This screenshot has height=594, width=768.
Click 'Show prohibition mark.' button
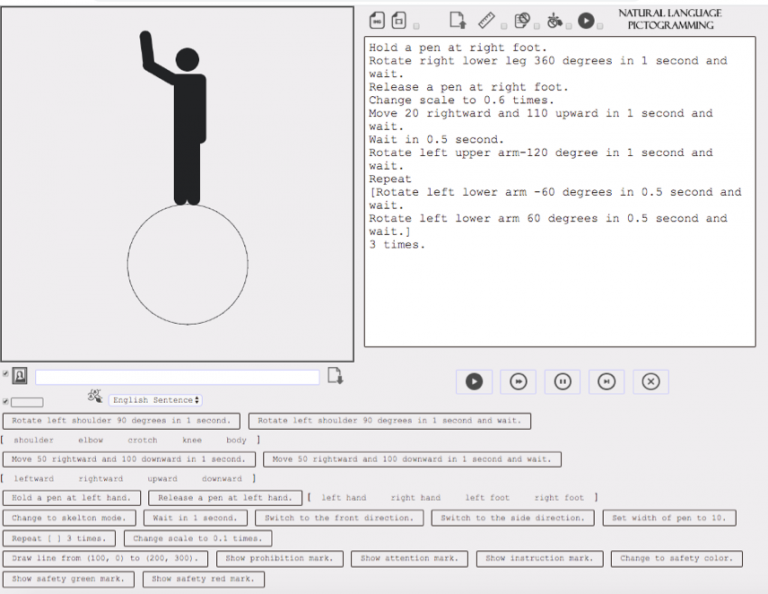(279, 559)
